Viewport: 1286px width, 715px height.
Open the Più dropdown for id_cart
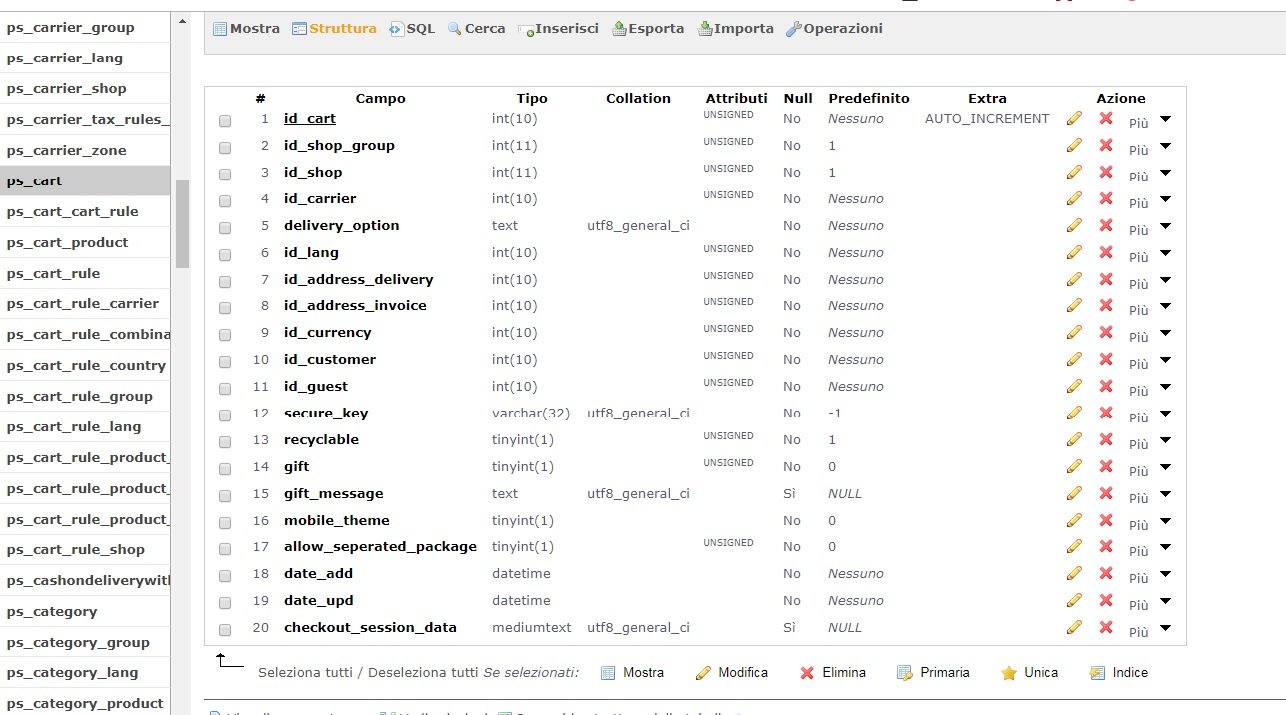click(1150, 121)
